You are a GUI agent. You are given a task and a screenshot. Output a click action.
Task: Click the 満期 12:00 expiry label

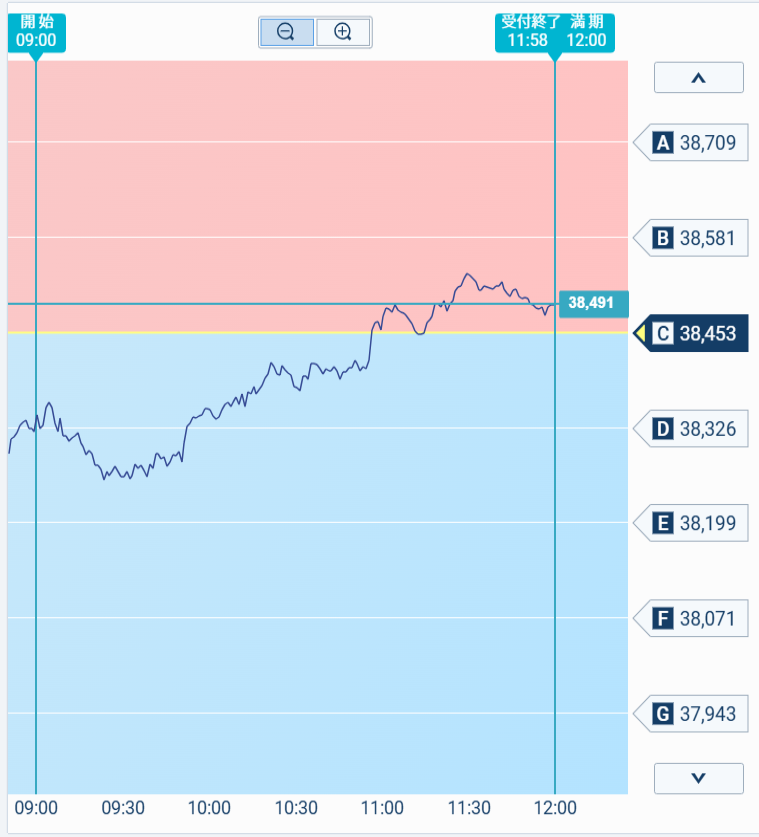[586, 31]
